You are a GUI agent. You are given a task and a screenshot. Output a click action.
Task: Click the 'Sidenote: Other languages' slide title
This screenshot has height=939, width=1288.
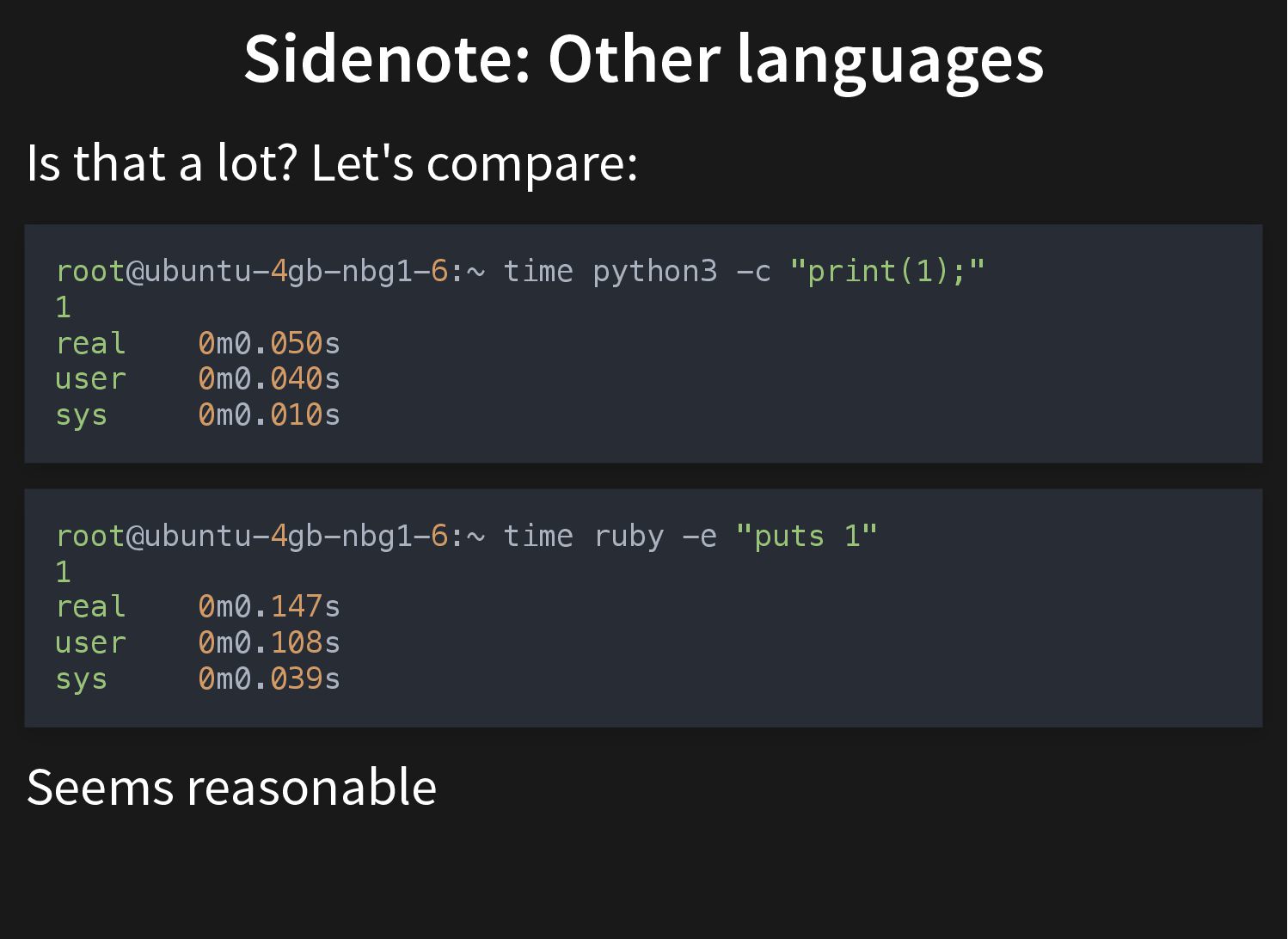(x=643, y=58)
